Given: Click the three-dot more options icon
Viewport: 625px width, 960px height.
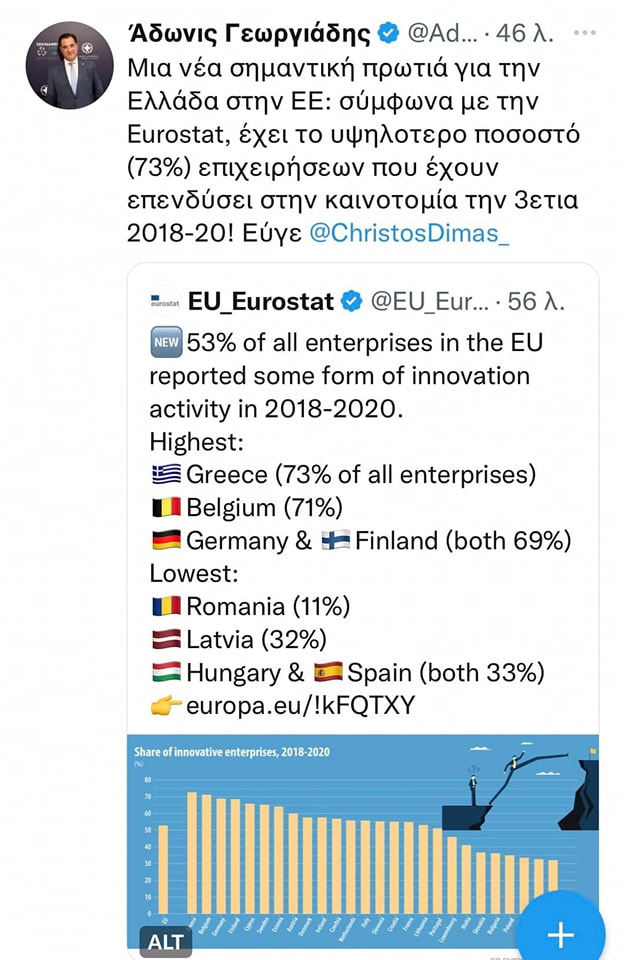Looking at the screenshot, I should tap(585, 33).
